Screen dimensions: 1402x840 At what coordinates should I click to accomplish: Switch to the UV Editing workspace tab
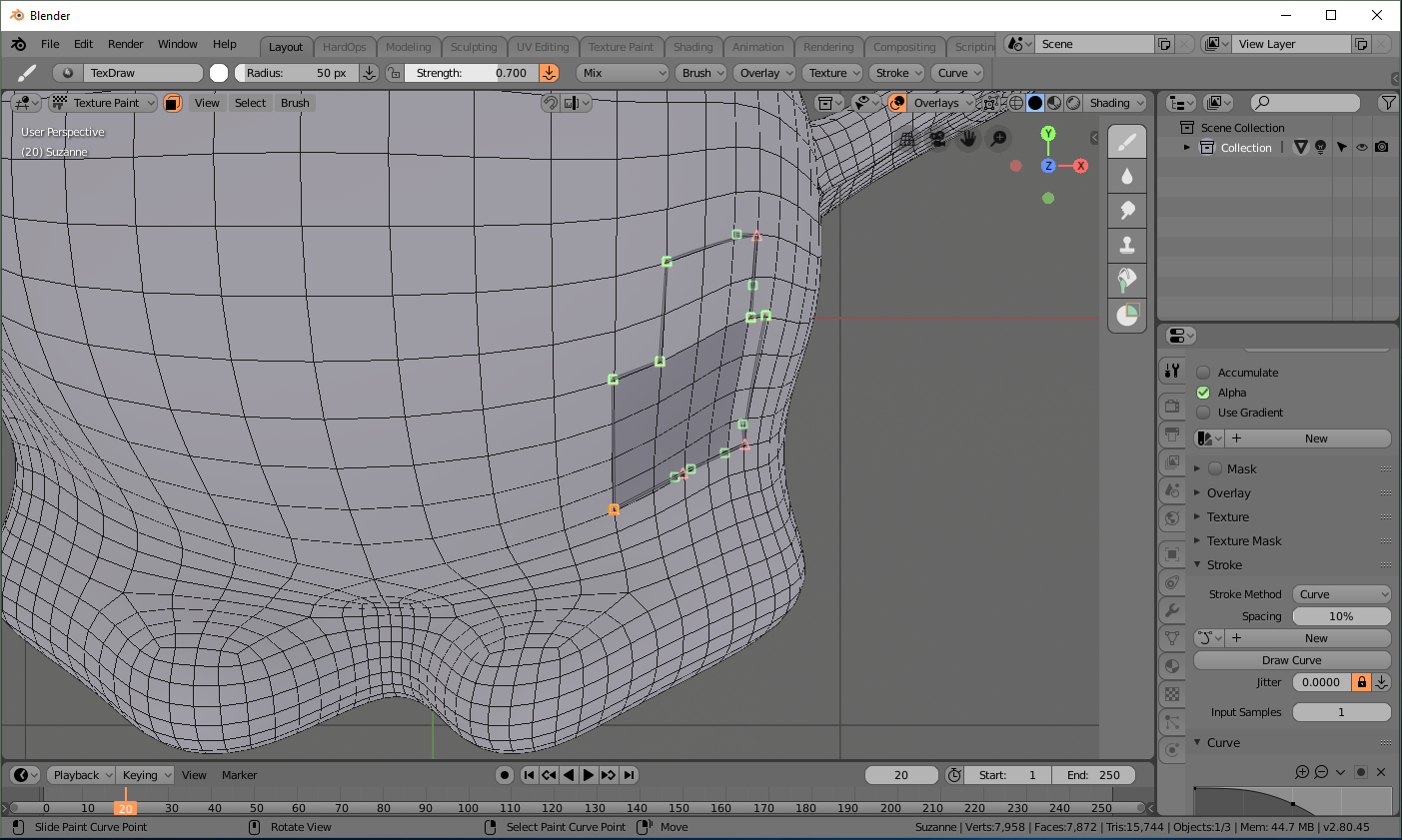(543, 47)
